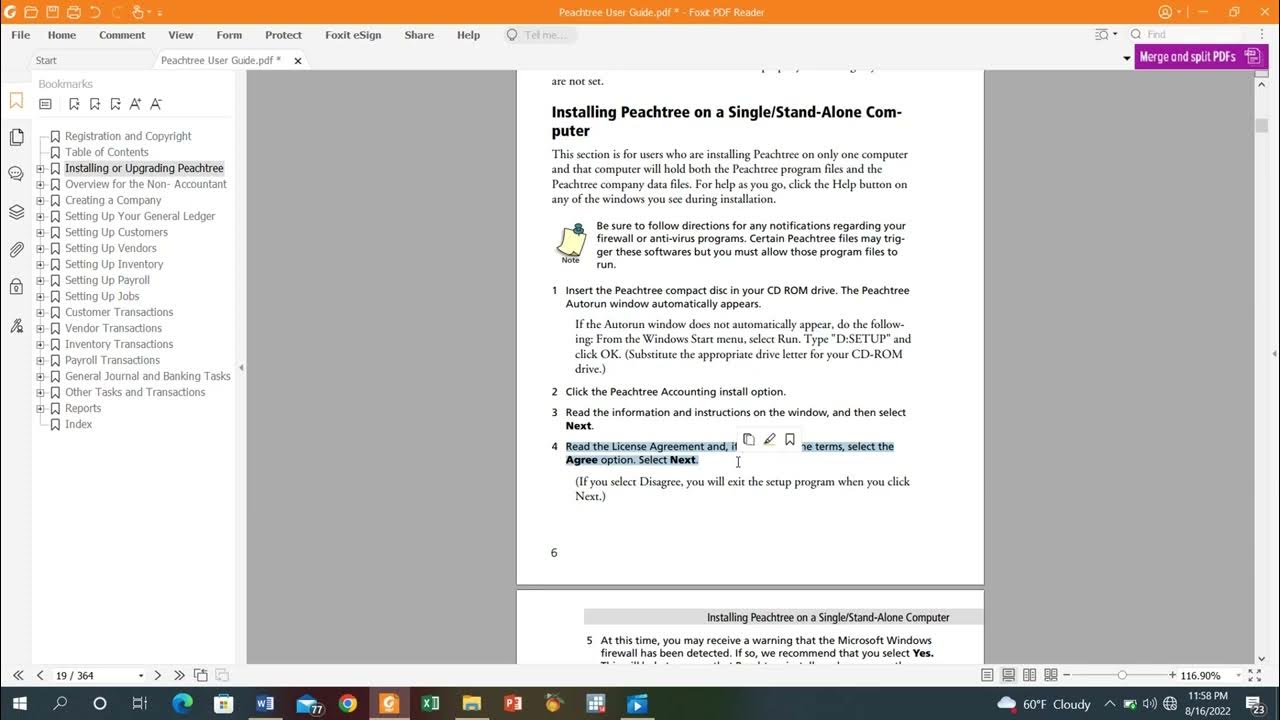This screenshot has height=720, width=1280.
Task: Expand the Creating a Company bookmark node
Action: click(x=40, y=200)
